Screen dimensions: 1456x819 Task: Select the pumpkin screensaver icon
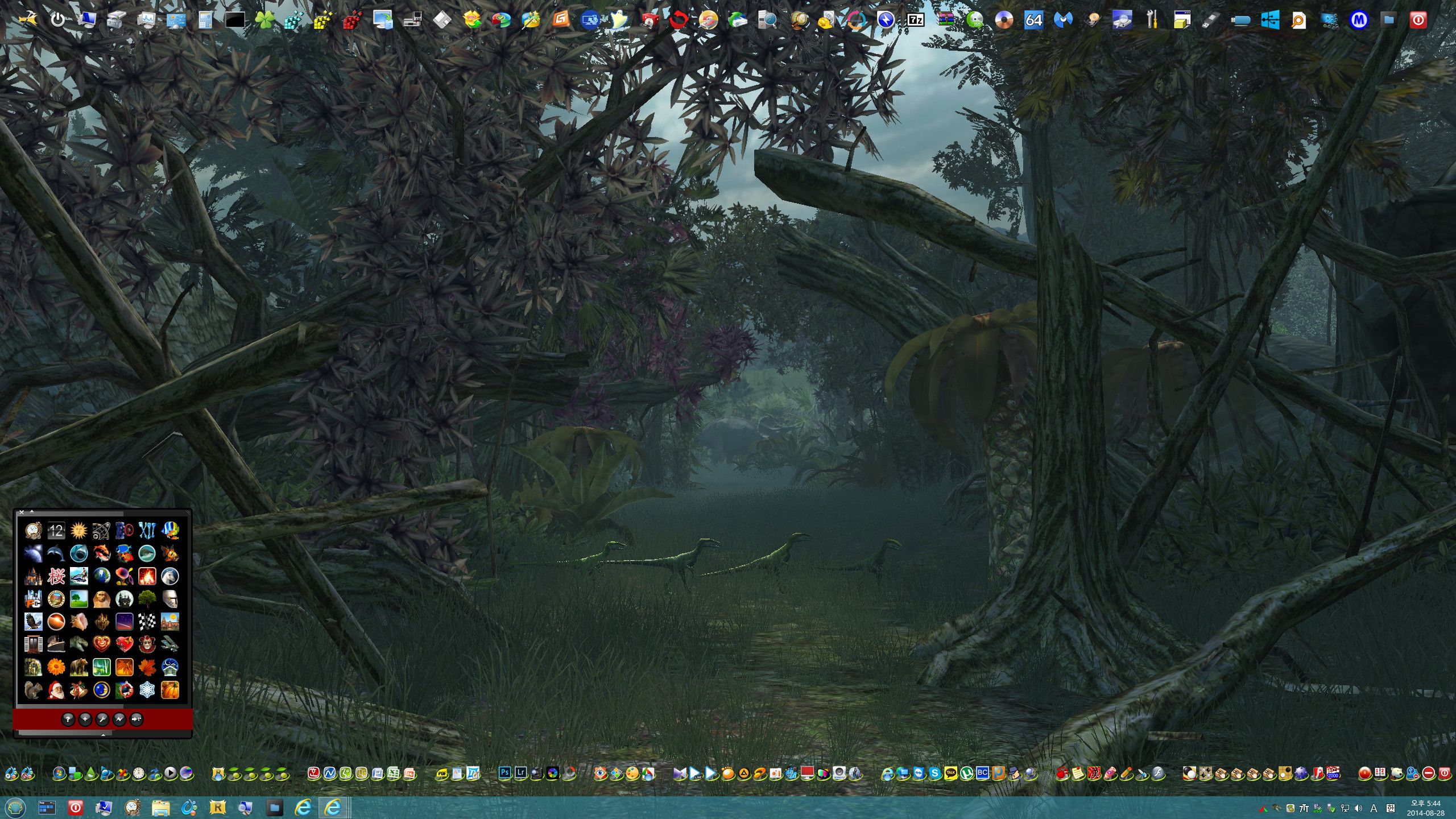169,690
